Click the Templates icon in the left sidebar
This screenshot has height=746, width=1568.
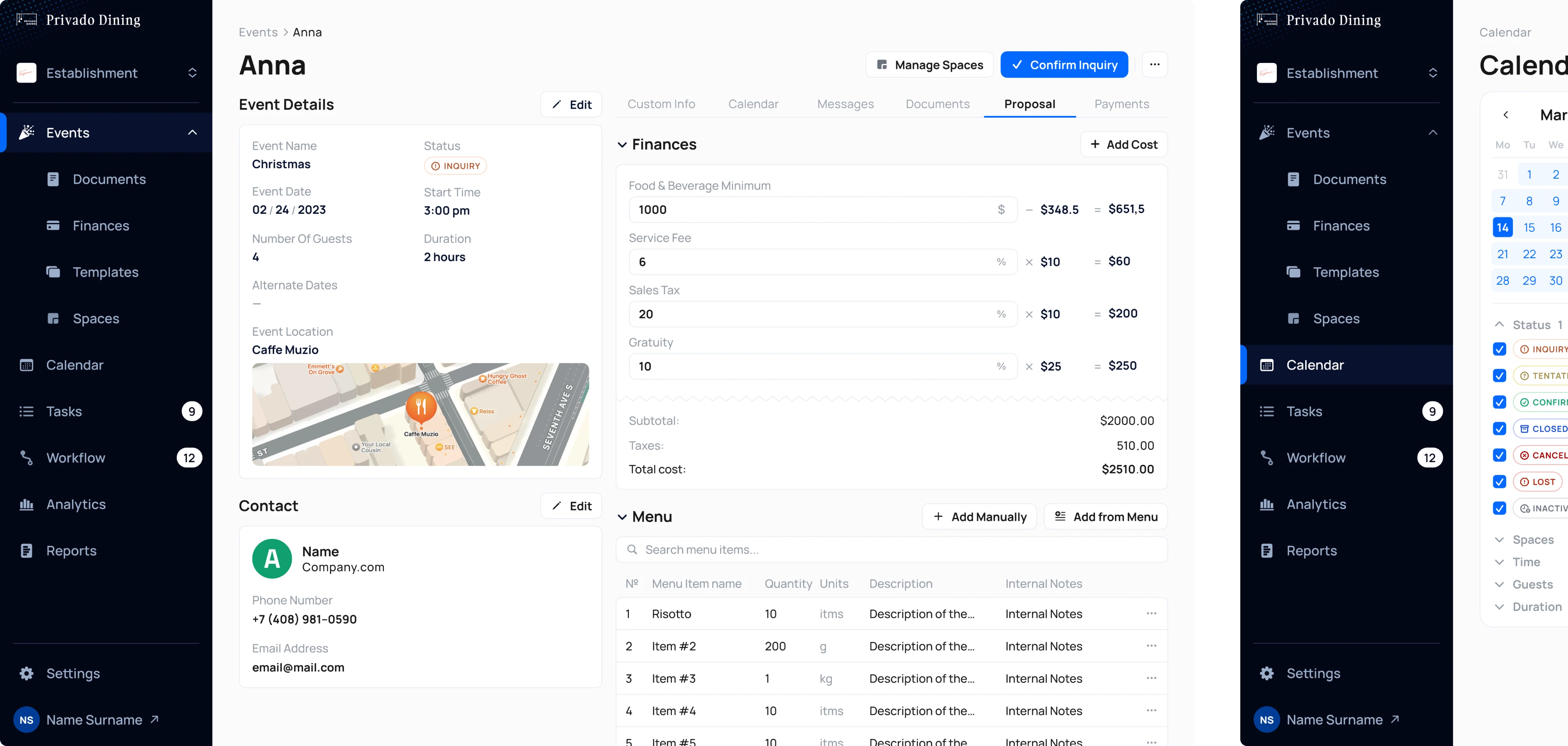pyautogui.click(x=53, y=272)
